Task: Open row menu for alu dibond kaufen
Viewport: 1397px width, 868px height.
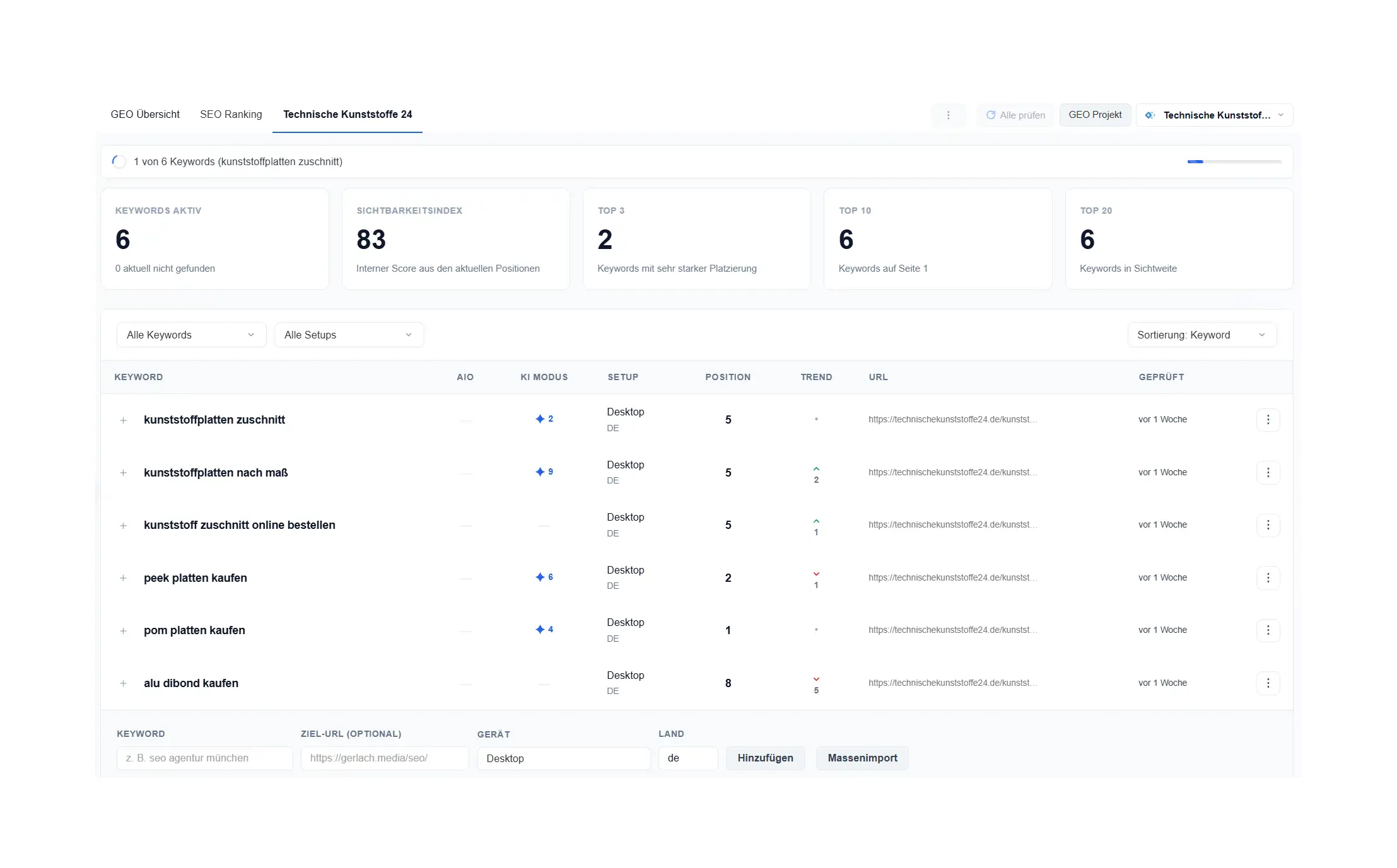Action: (x=1268, y=683)
